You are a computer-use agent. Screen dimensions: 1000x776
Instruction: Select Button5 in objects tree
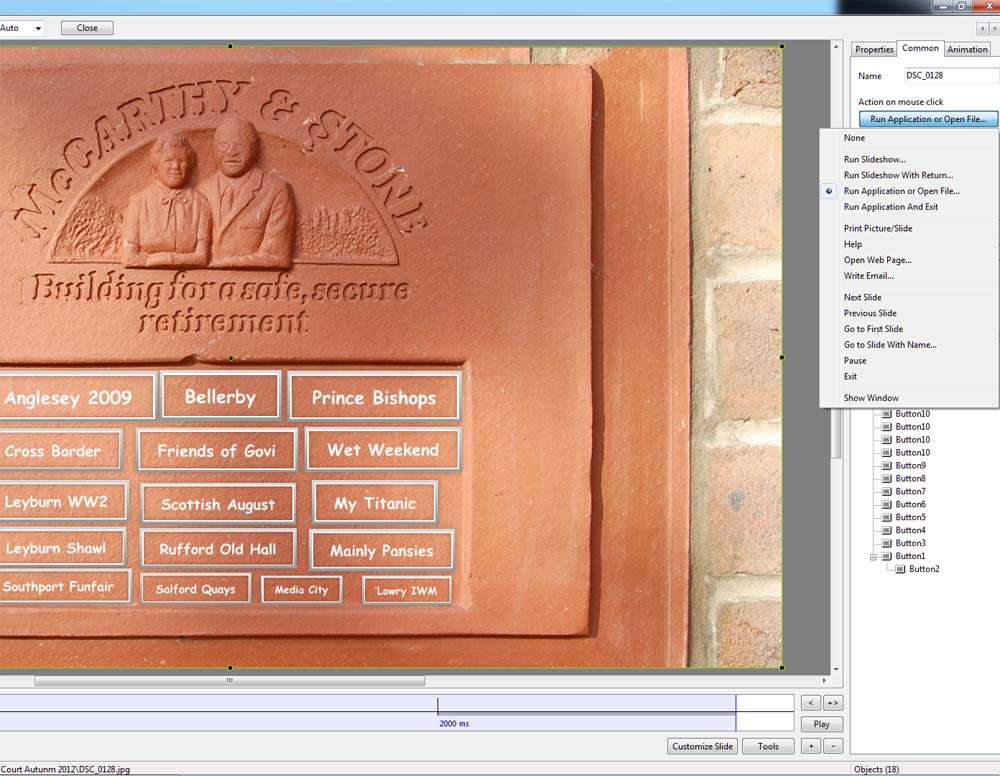910,517
